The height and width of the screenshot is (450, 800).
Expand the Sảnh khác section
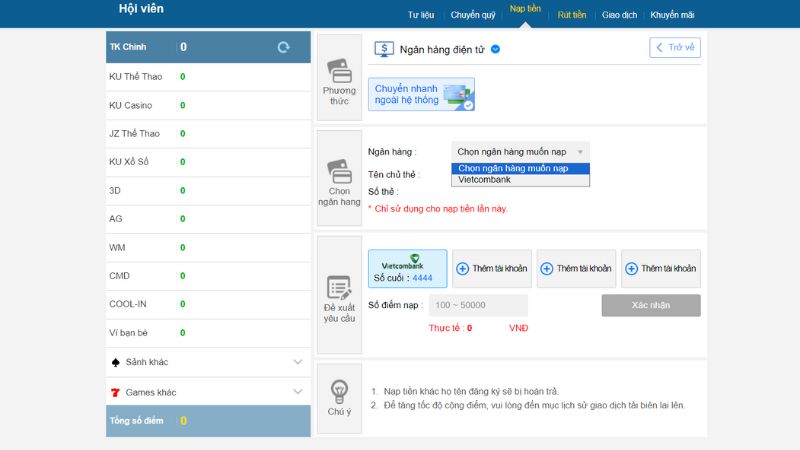click(297, 361)
